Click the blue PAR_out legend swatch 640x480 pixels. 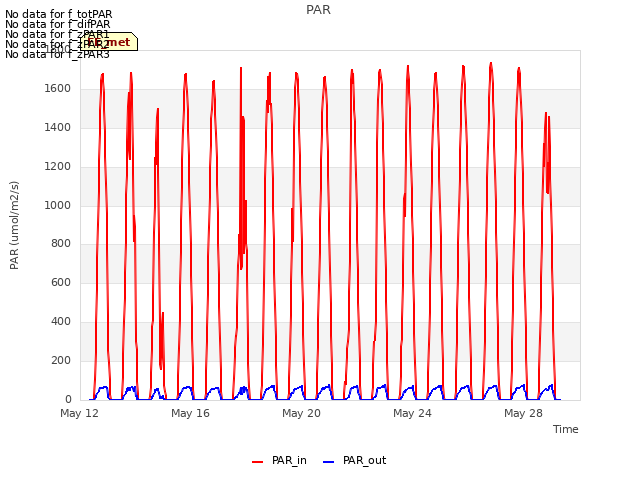328,462
